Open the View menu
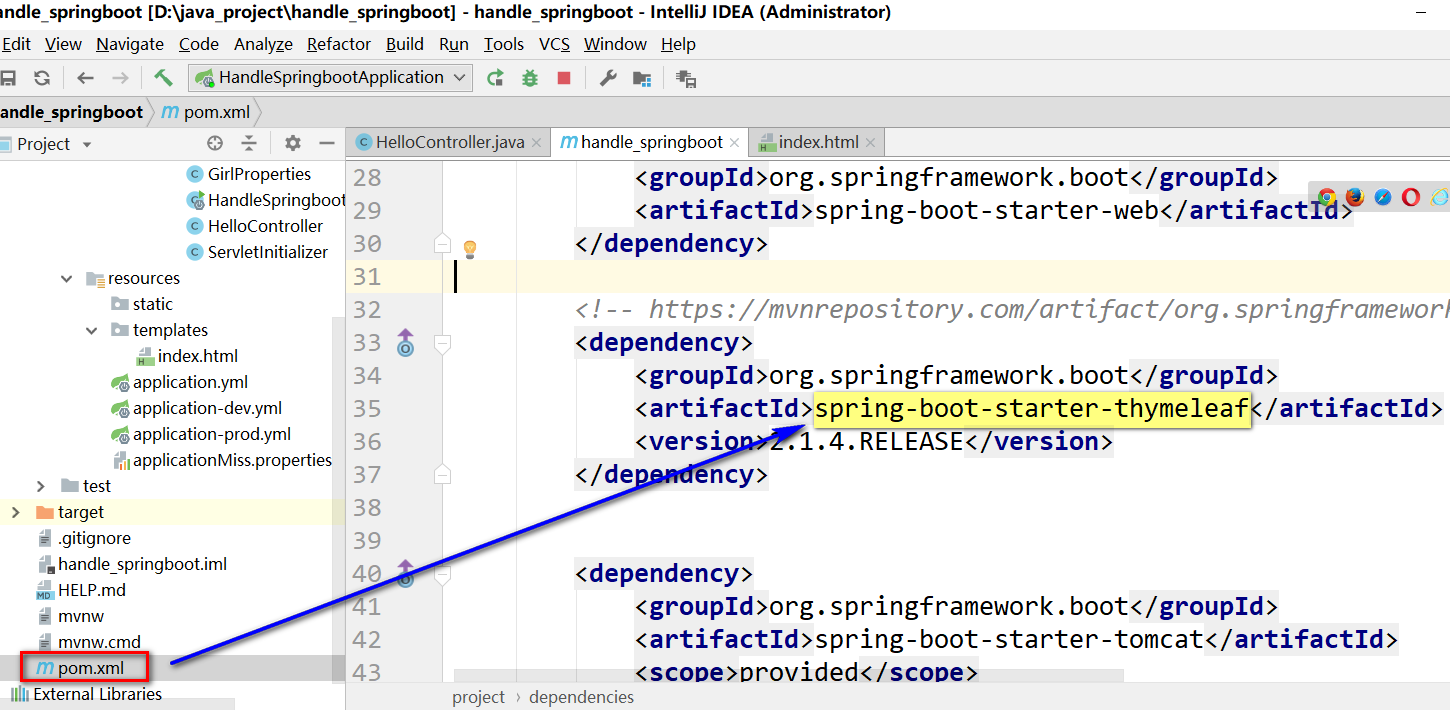This screenshot has width=1450, height=710. [x=63, y=44]
